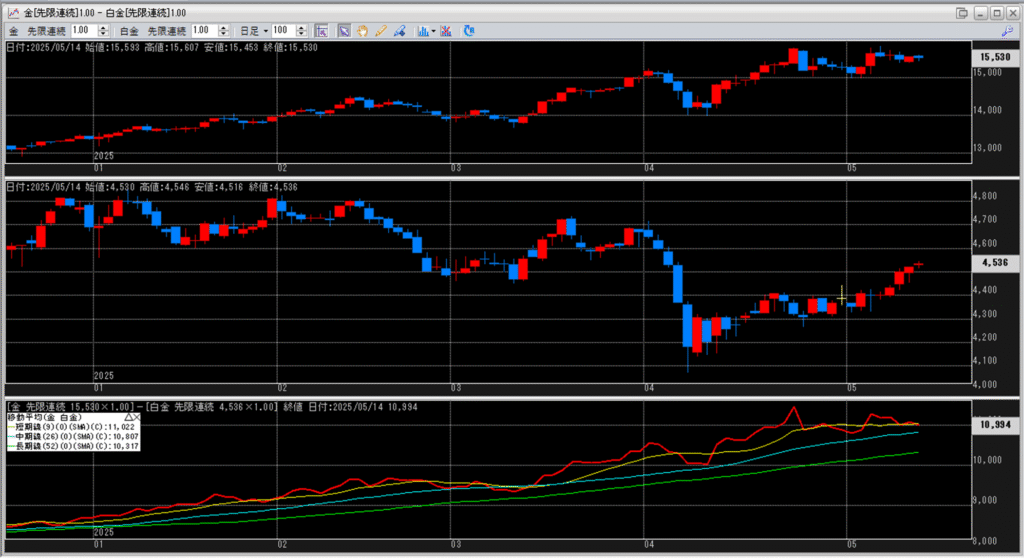Maximize the chart window
Image resolution: width=1024 pixels, height=558 pixels.
click(x=997, y=13)
